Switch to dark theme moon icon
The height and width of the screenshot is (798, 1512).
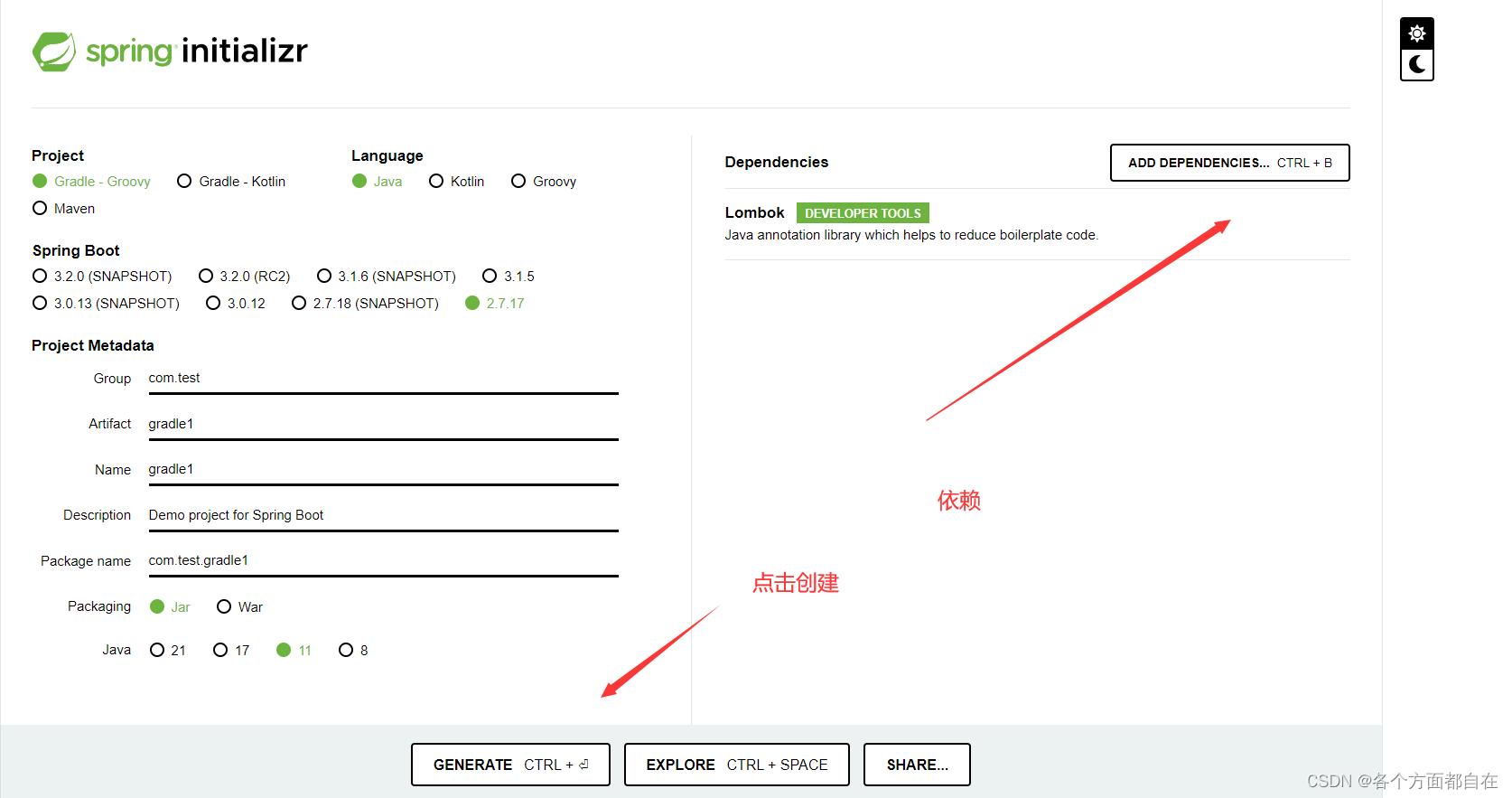[x=1417, y=64]
